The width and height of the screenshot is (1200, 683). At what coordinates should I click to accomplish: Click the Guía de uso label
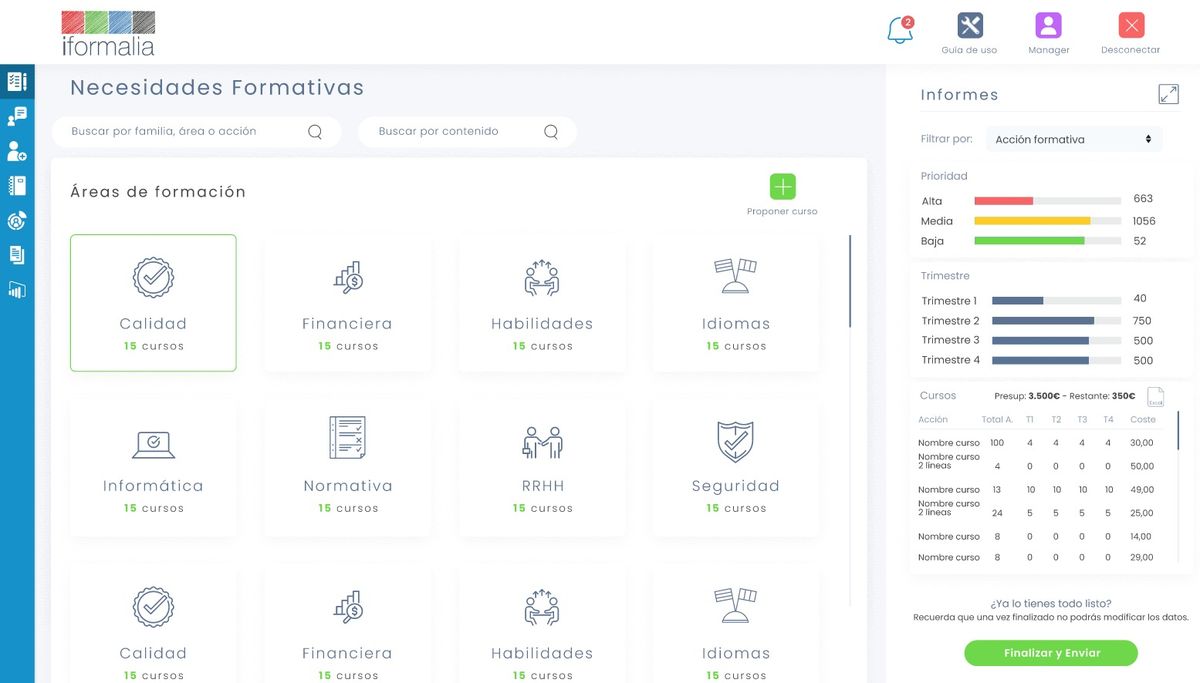969,50
